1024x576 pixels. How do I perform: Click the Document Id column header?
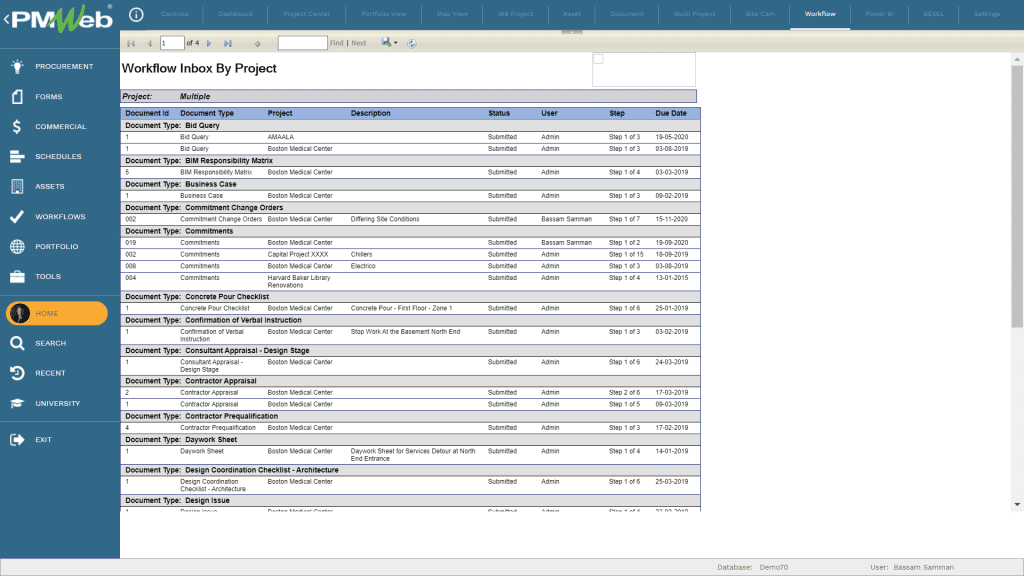pos(147,113)
